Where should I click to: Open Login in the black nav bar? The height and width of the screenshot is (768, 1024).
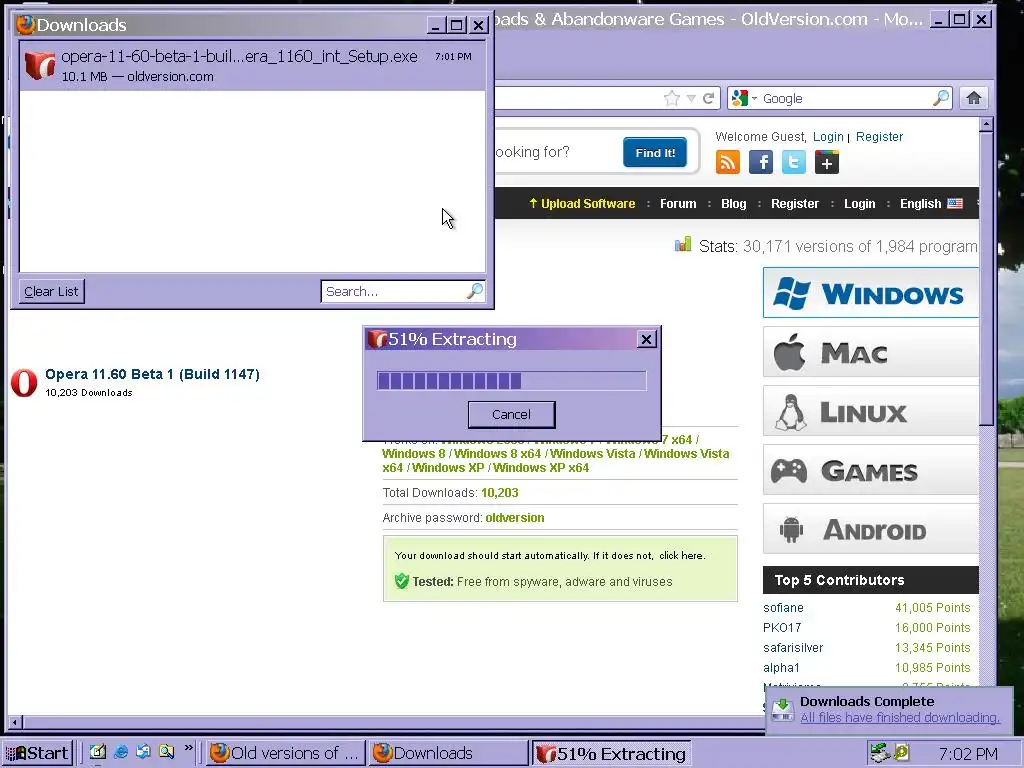[859, 204]
